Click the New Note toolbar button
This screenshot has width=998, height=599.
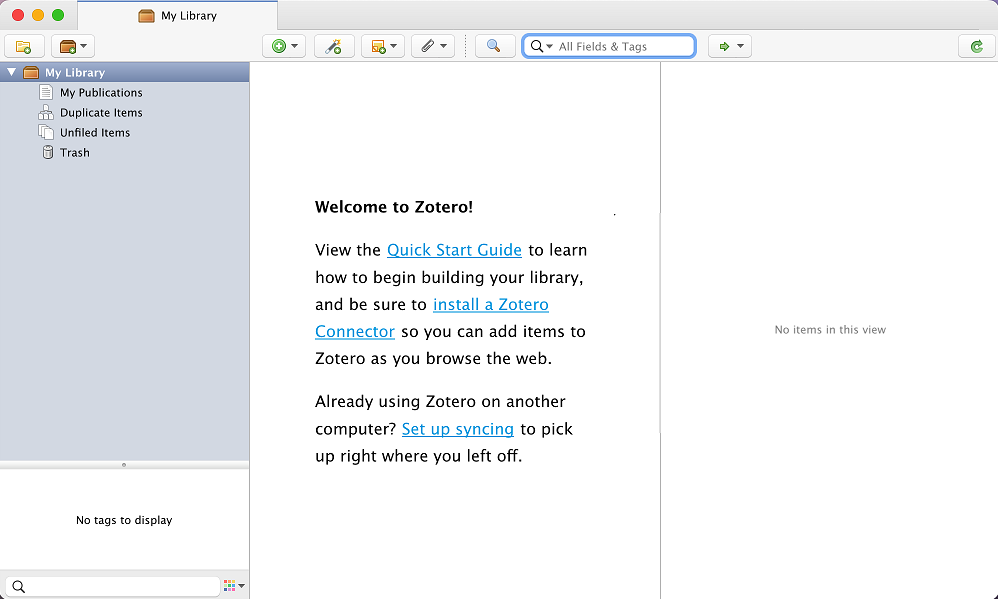(x=383, y=46)
